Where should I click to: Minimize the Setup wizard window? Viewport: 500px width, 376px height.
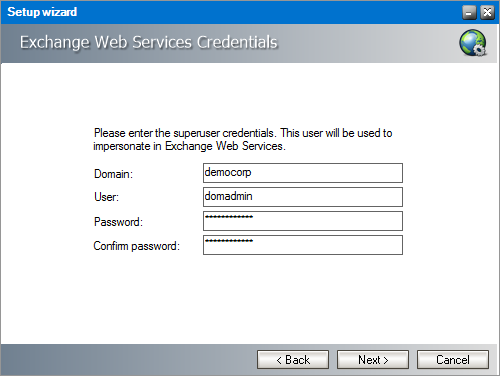(469, 13)
